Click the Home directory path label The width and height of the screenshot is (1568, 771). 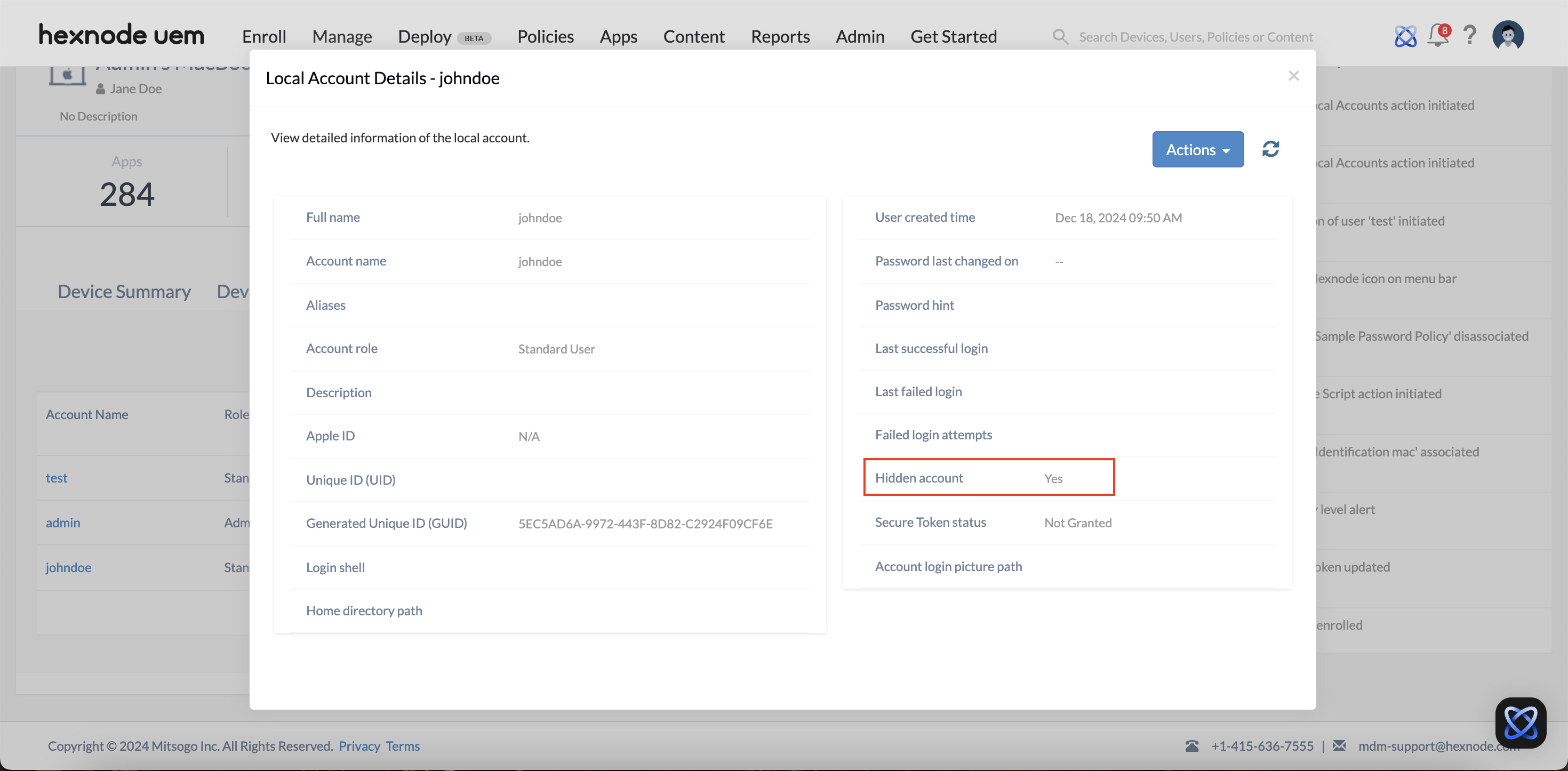pos(364,611)
